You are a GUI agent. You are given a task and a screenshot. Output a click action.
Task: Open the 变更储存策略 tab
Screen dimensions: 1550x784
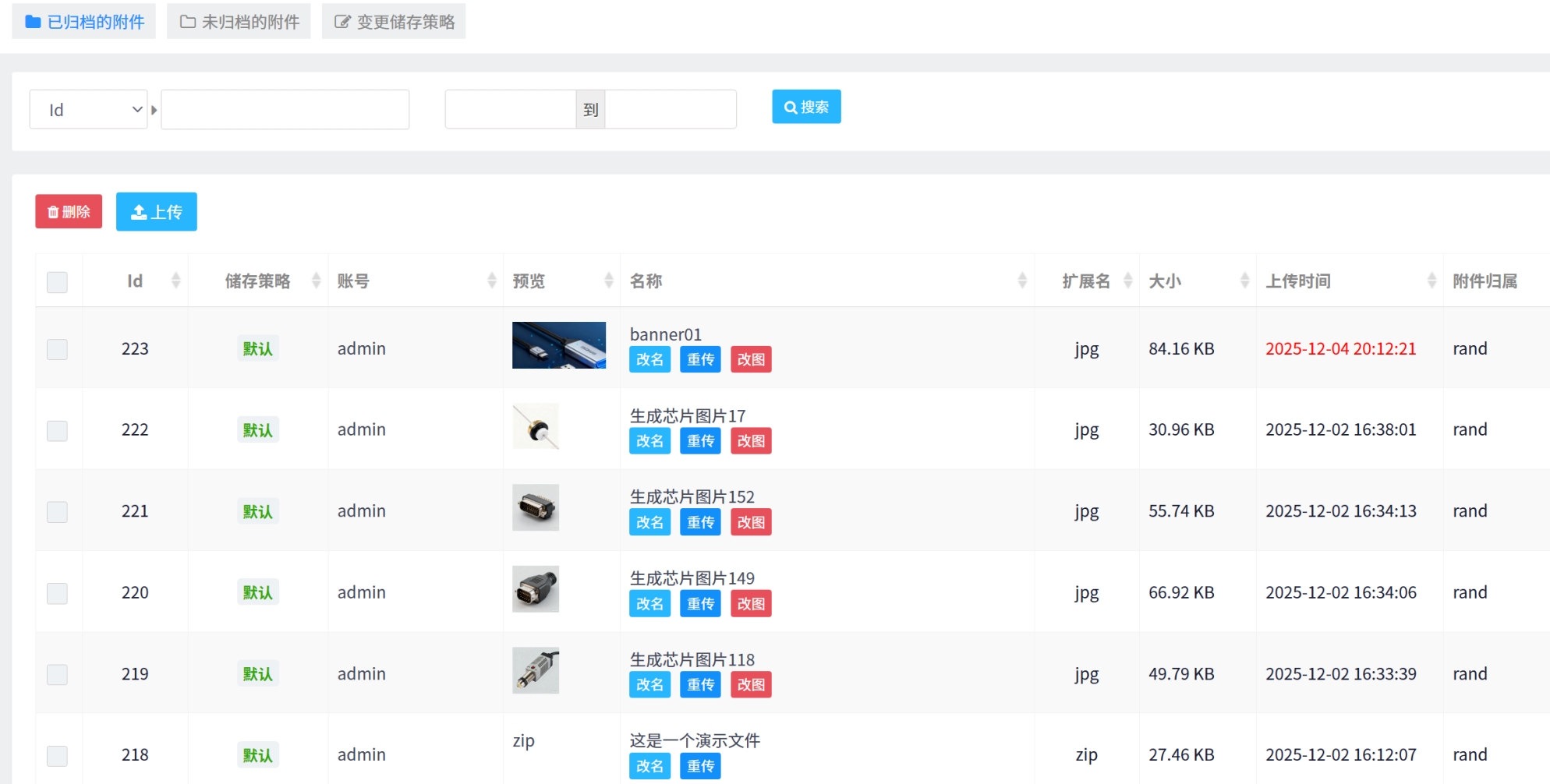(394, 22)
